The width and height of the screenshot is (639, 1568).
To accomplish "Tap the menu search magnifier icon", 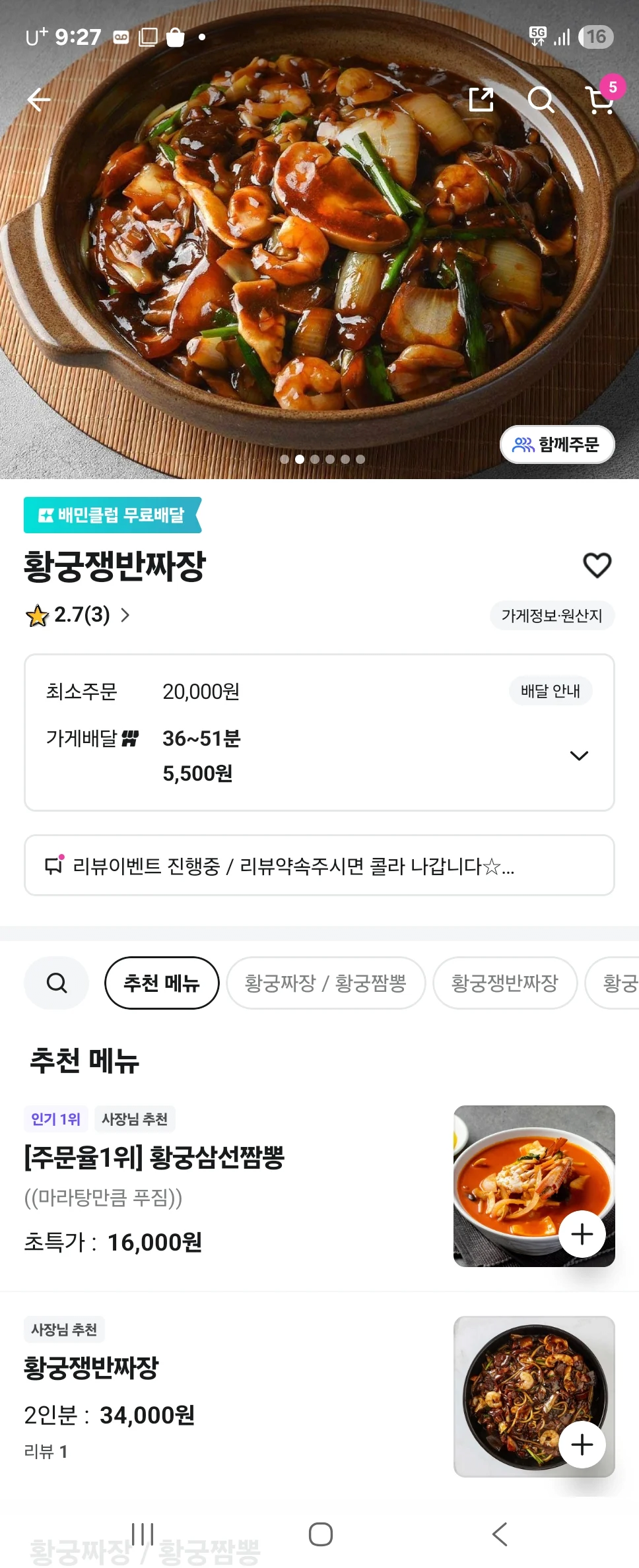I will [57, 983].
